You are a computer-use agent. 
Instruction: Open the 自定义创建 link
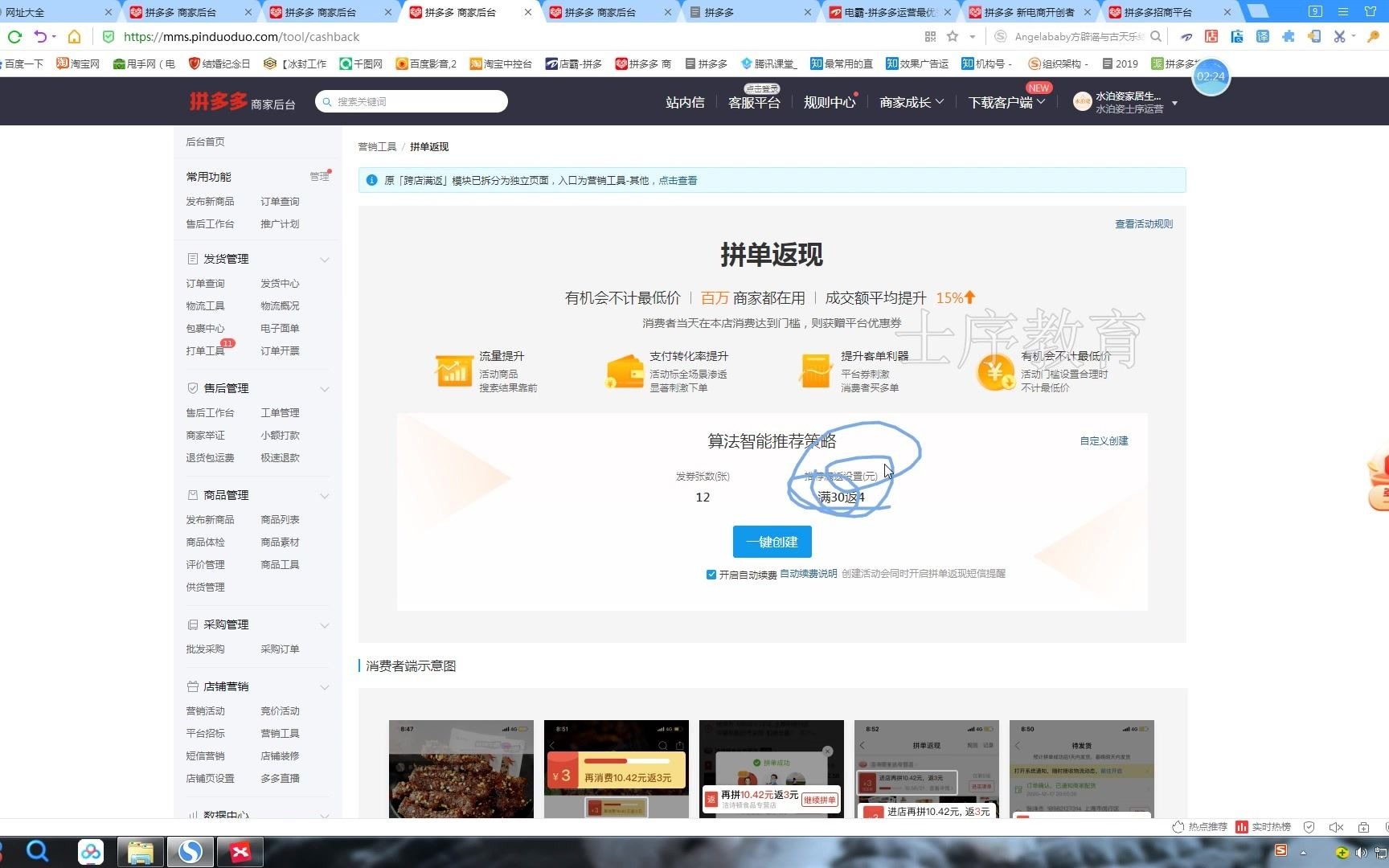[x=1104, y=441]
